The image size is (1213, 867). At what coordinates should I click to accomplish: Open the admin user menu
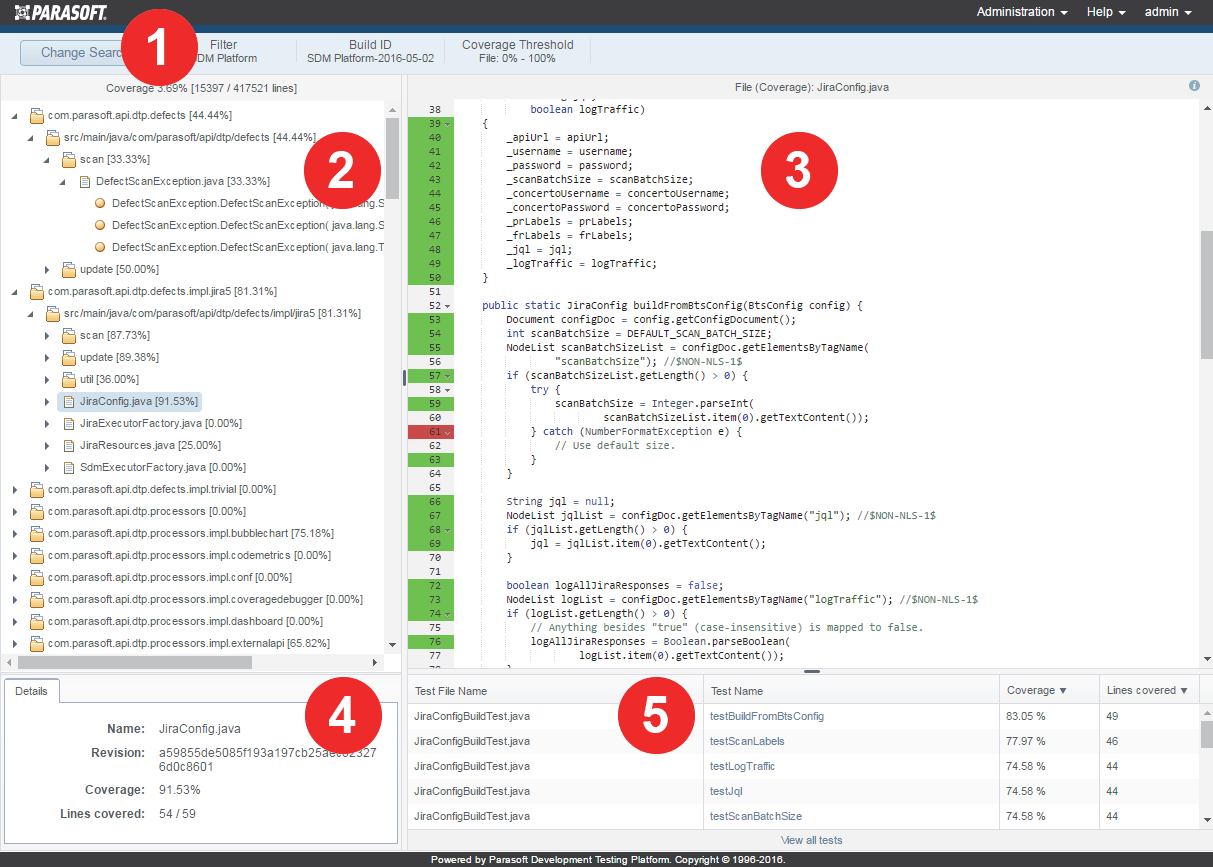pyautogui.click(x=1168, y=12)
